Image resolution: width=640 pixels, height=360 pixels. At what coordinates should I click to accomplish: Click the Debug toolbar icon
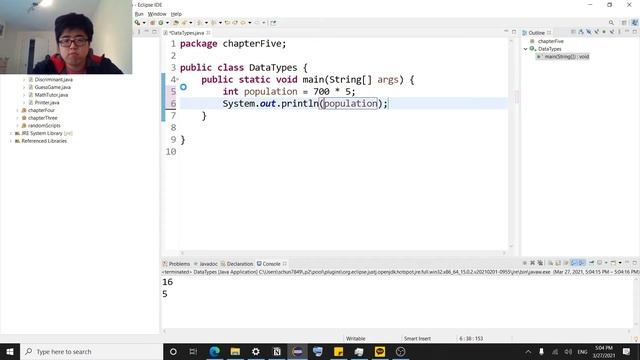[137, 22]
